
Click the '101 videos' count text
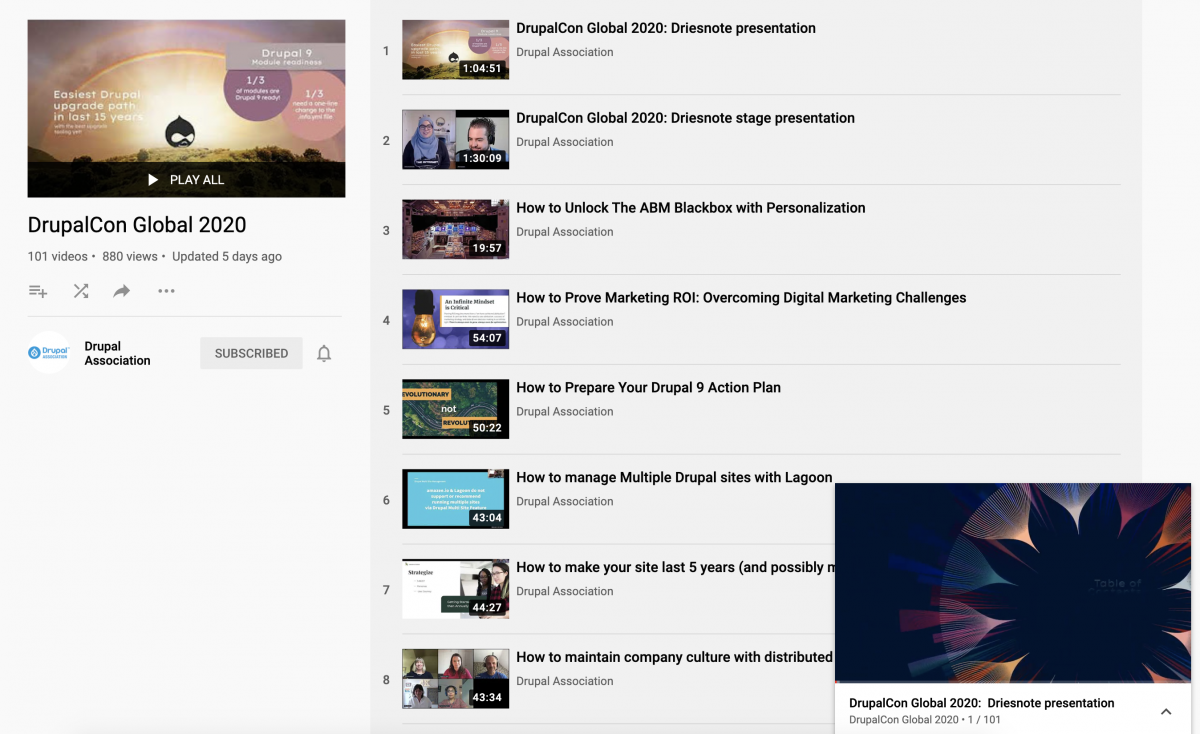point(58,257)
